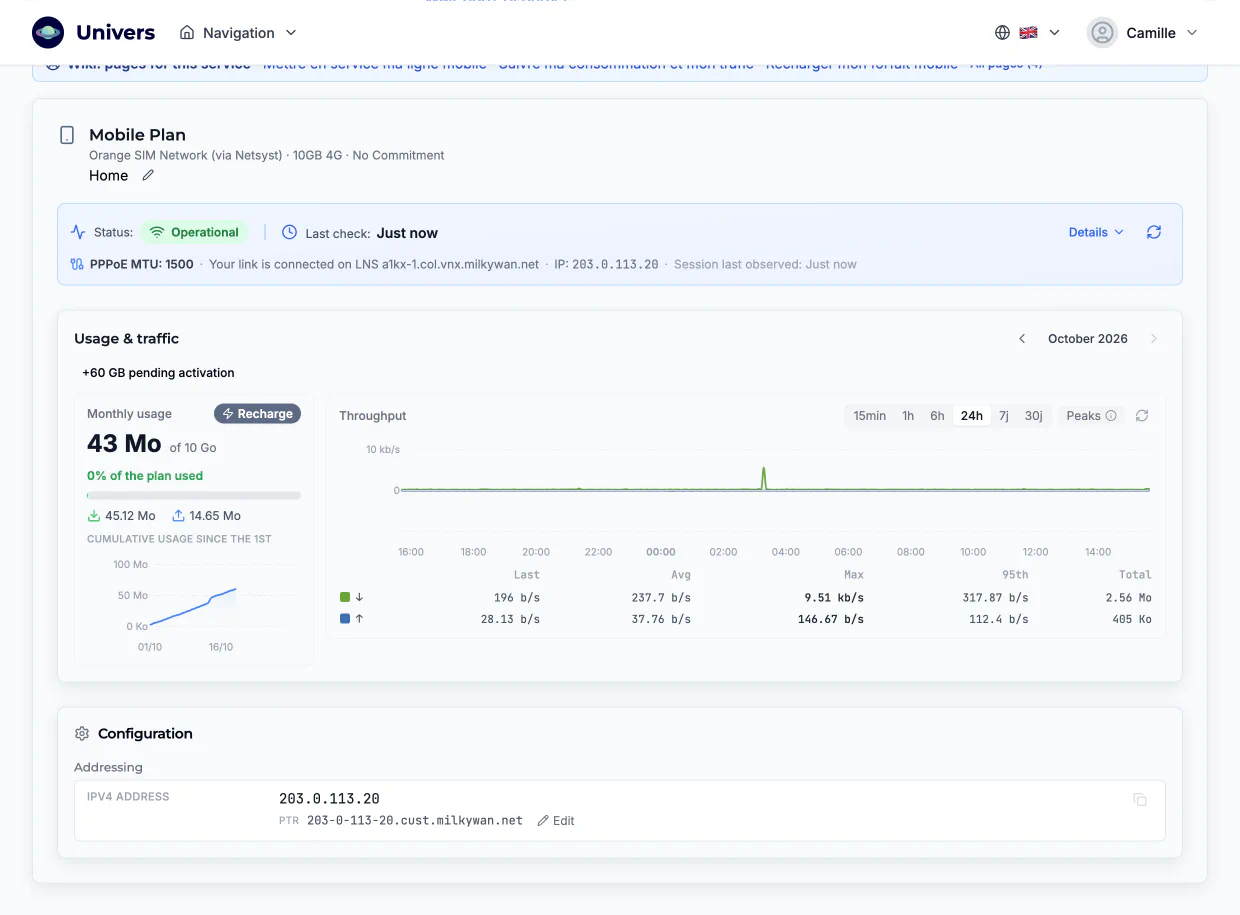Copy the IPv4 address with copy icon

pyautogui.click(x=1140, y=799)
